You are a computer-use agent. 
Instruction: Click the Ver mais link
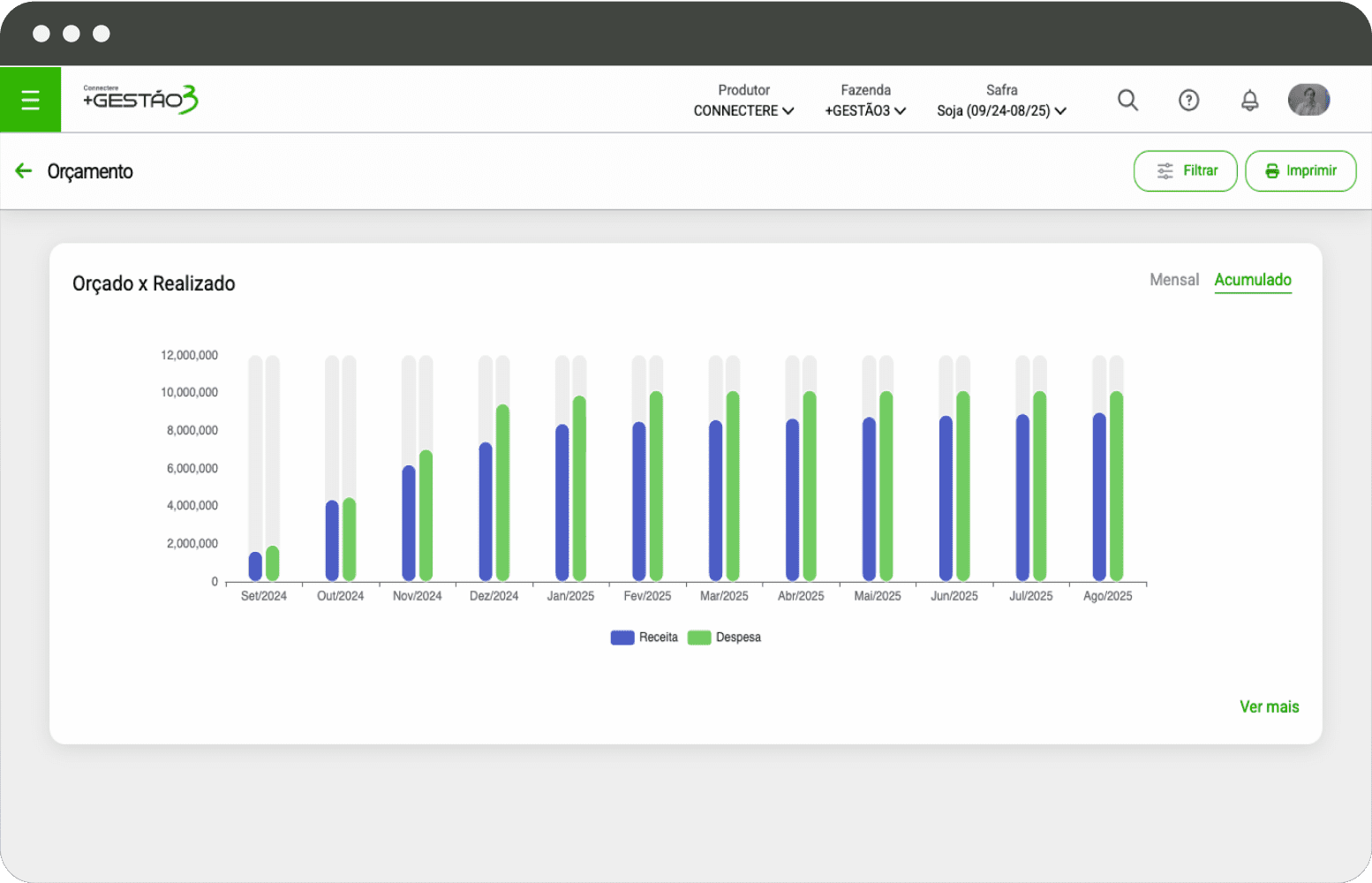coord(1269,706)
